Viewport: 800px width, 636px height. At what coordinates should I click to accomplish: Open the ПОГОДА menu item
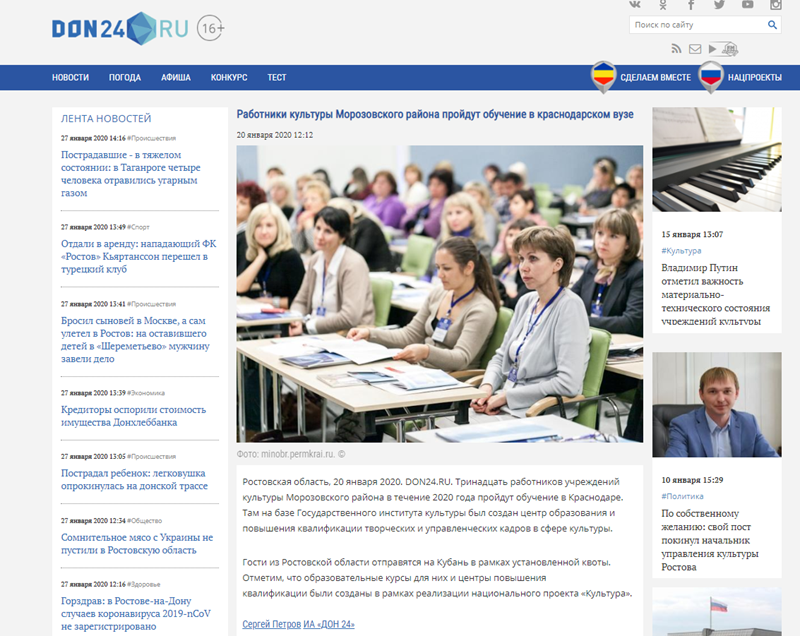click(x=124, y=78)
